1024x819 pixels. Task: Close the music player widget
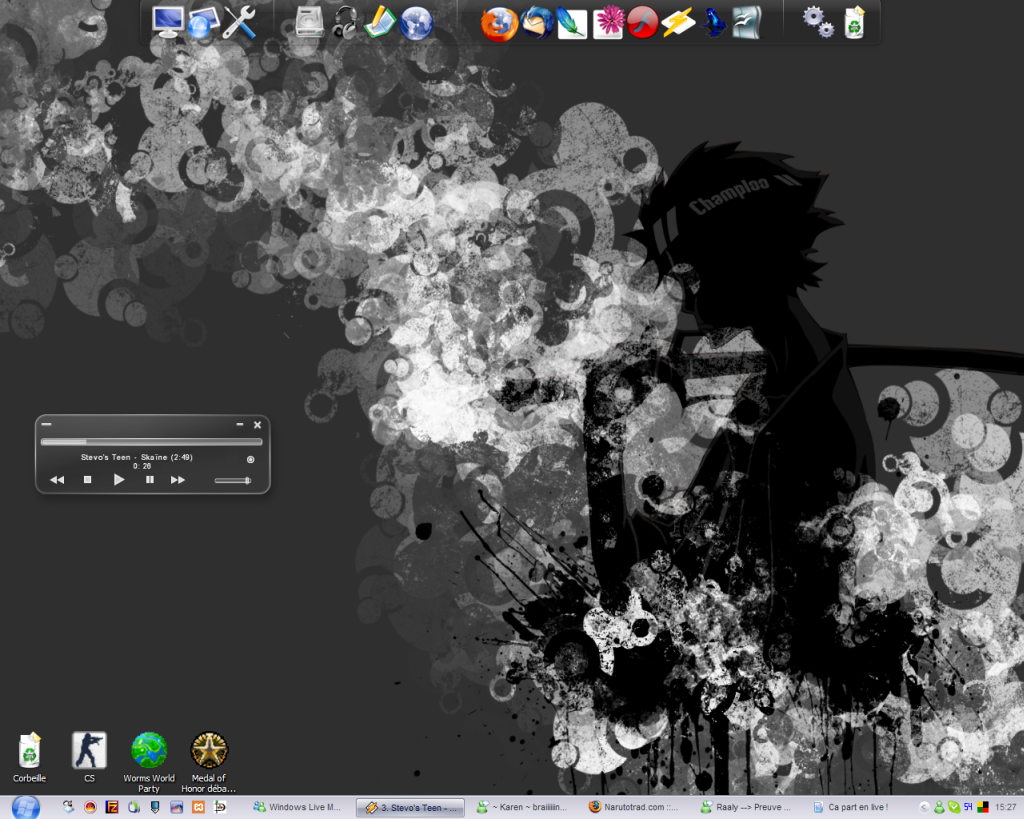pyautogui.click(x=257, y=425)
